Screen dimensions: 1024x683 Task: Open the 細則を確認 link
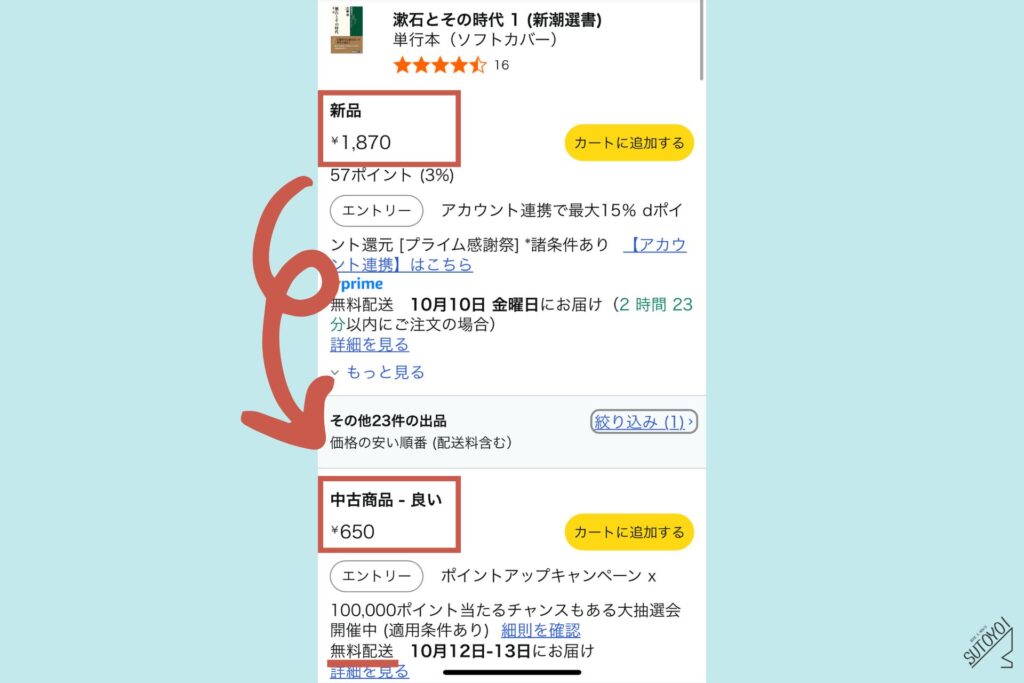540,630
